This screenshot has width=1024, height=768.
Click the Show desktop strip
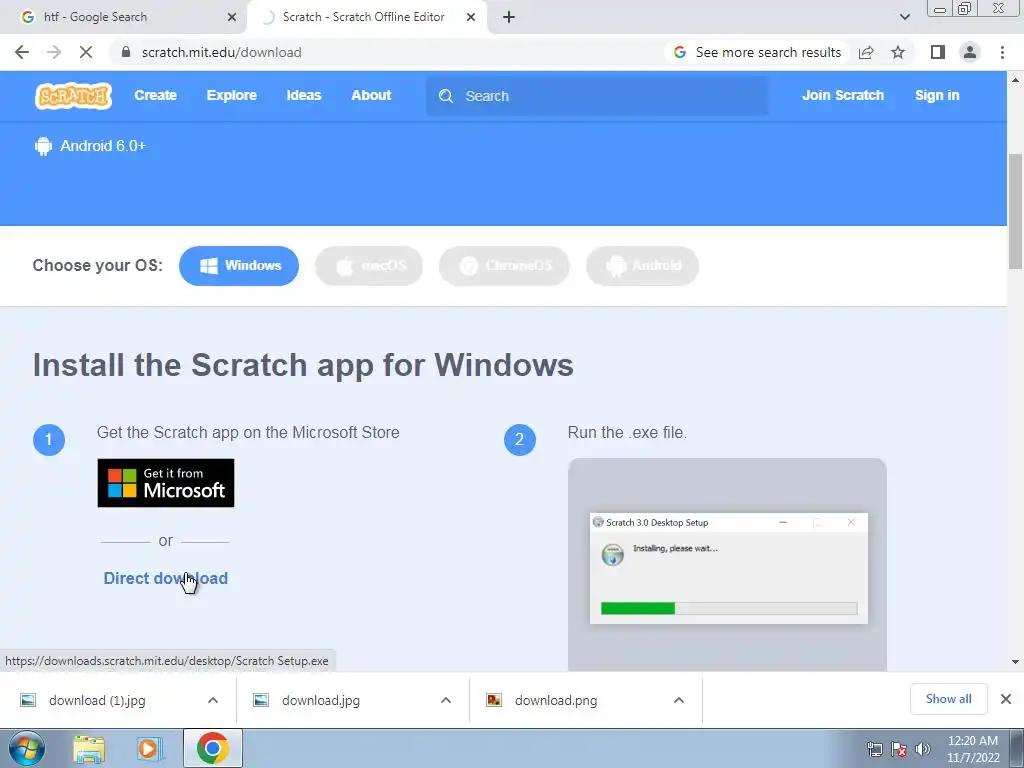[1017, 748]
